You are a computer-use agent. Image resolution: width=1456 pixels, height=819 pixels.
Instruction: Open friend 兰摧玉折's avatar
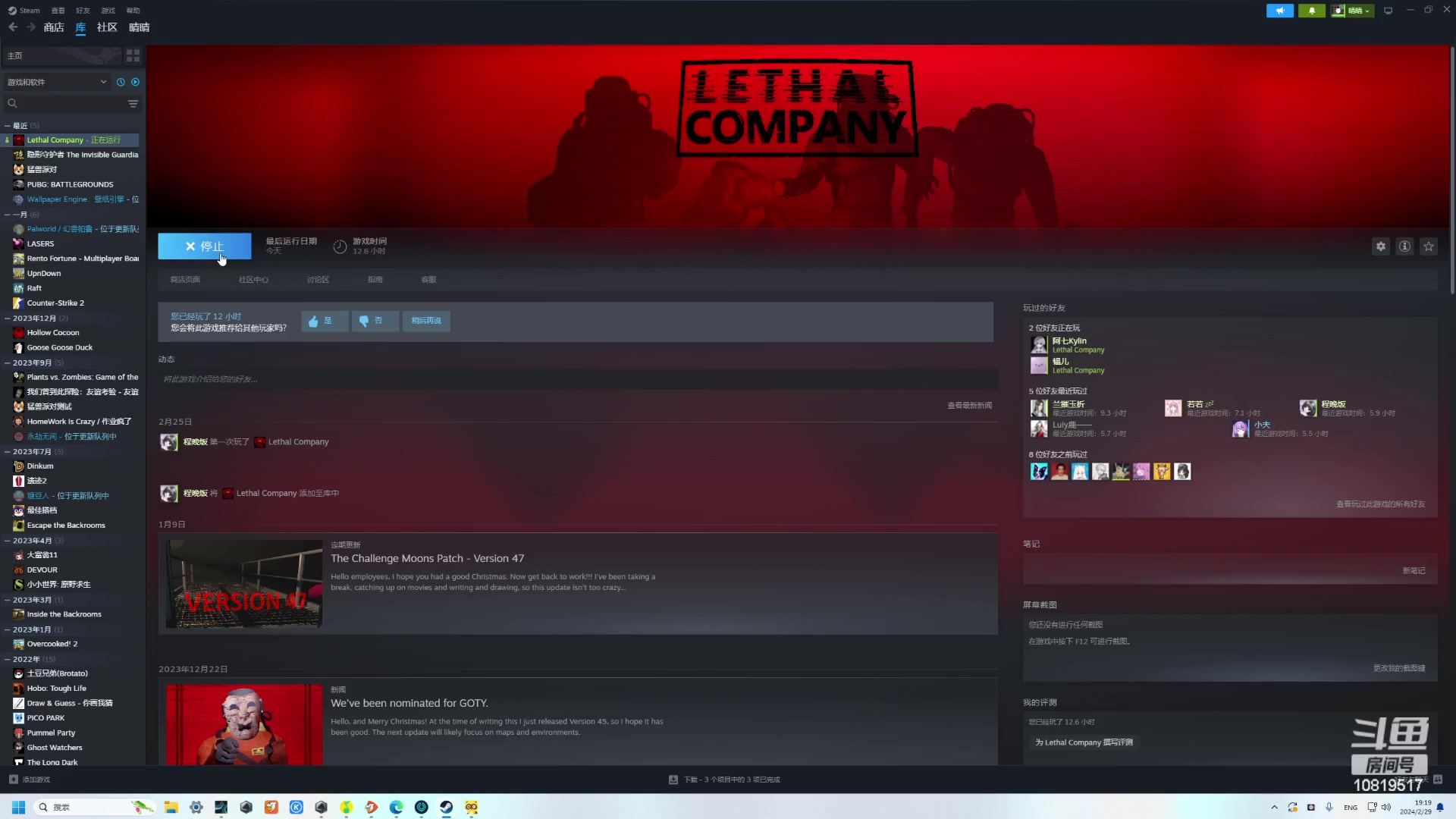1039,409
